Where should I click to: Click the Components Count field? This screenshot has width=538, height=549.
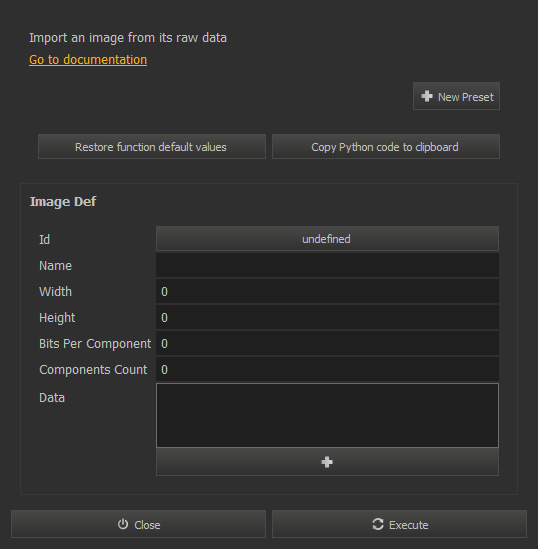(327, 369)
